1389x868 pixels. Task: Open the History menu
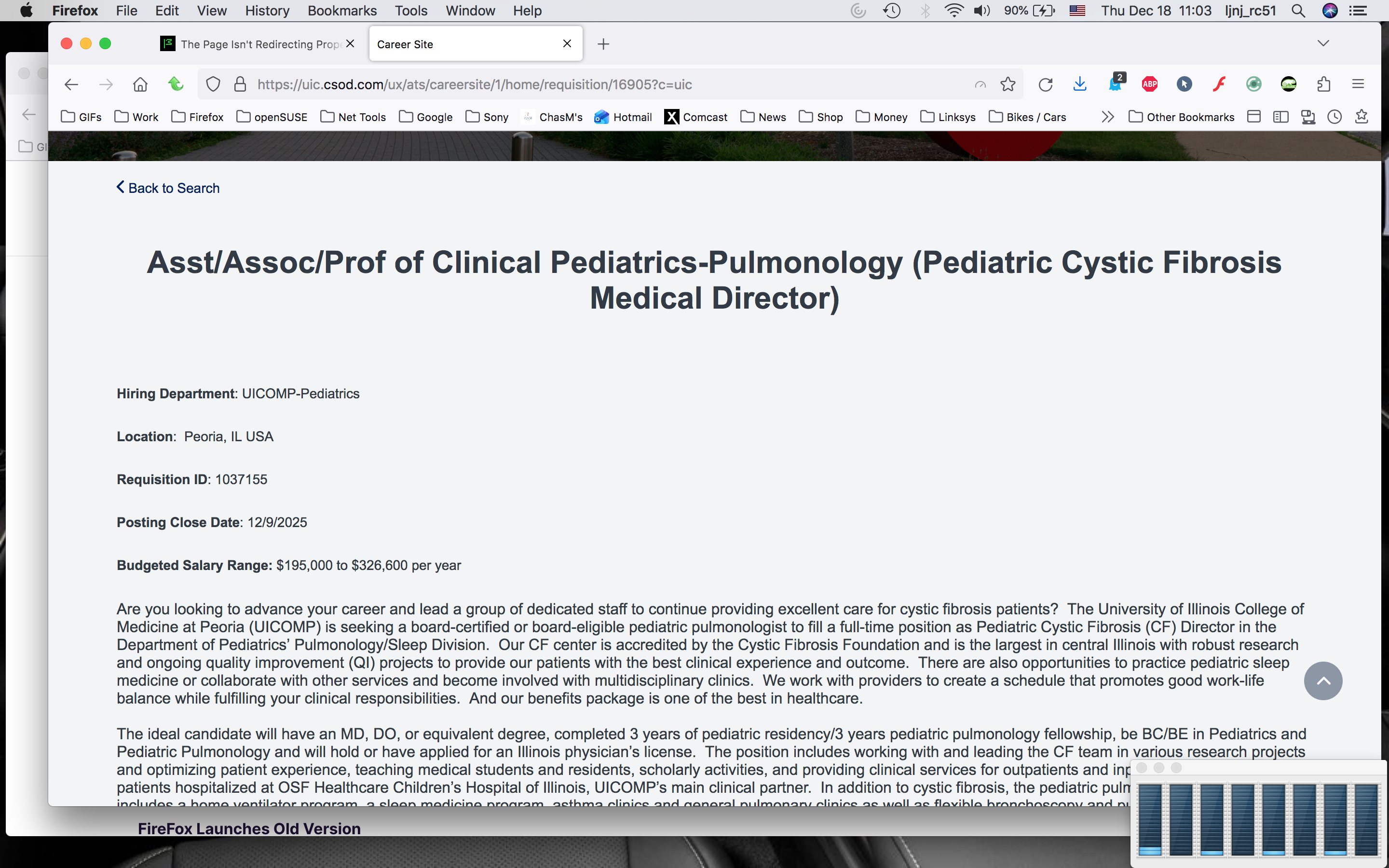pyautogui.click(x=267, y=11)
